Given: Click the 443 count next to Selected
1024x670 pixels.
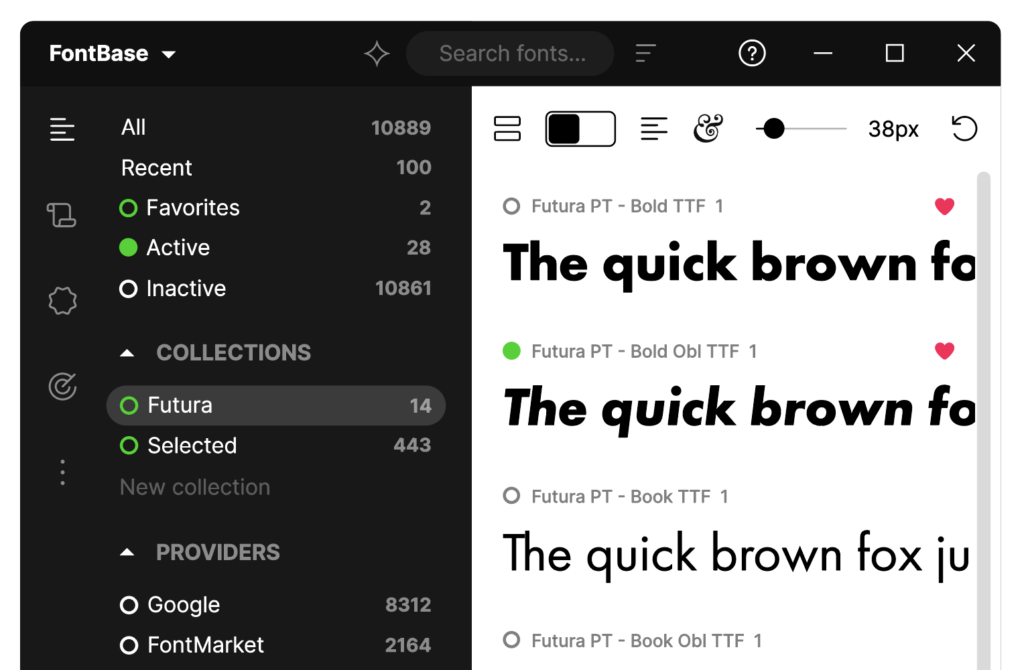Looking at the screenshot, I should pos(412,445).
